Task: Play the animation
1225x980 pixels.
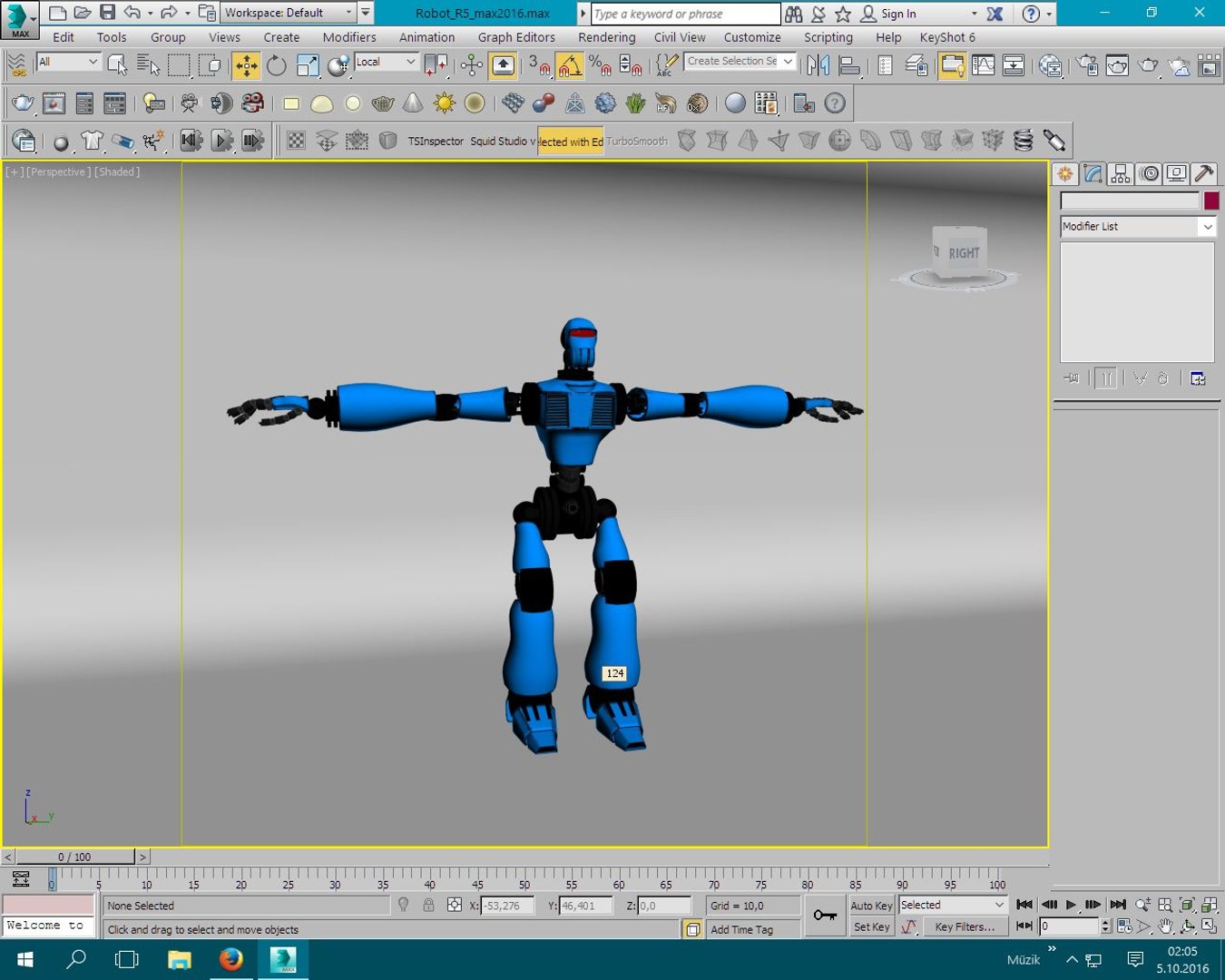Action: coord(1071,905)
